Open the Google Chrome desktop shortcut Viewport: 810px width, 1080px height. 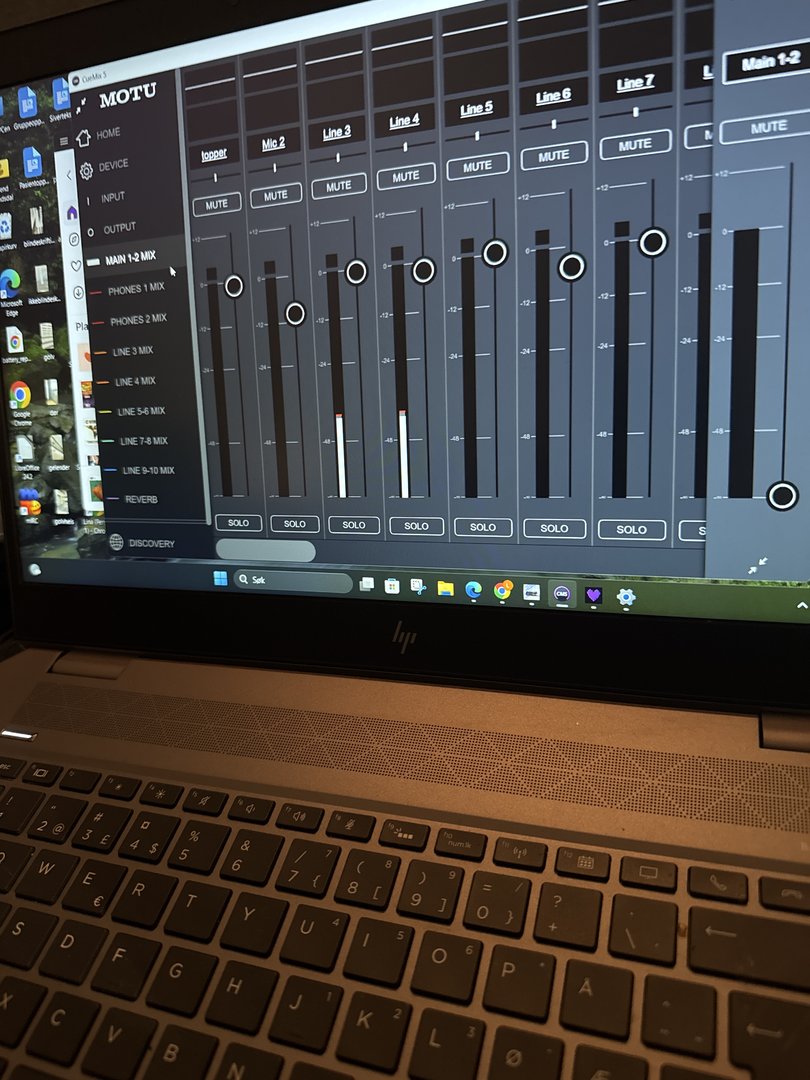21,404
